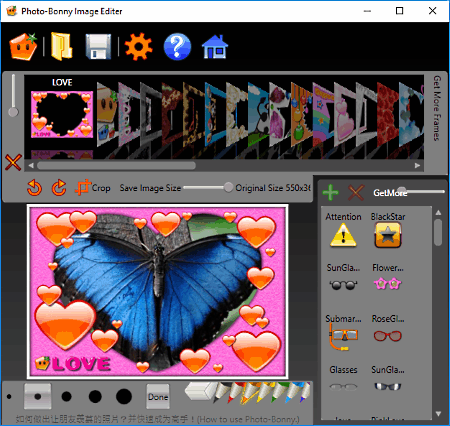Click the Get More Frames vertical label
Image resolution: width=450 pixels, height=426 pixels.
click(x=437, y=108)
